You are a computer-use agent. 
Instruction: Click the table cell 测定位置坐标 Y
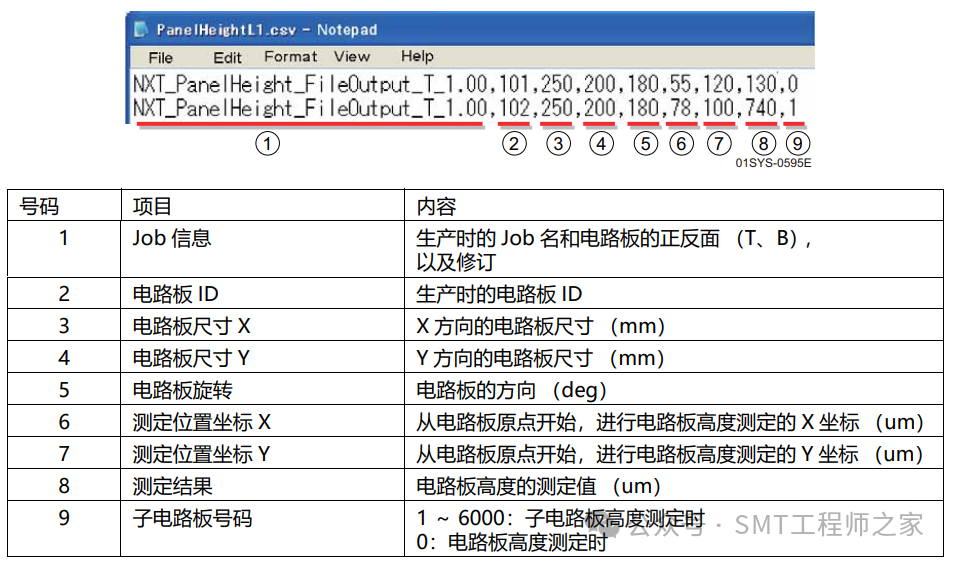pyautogui.click(x=262, y=453)
